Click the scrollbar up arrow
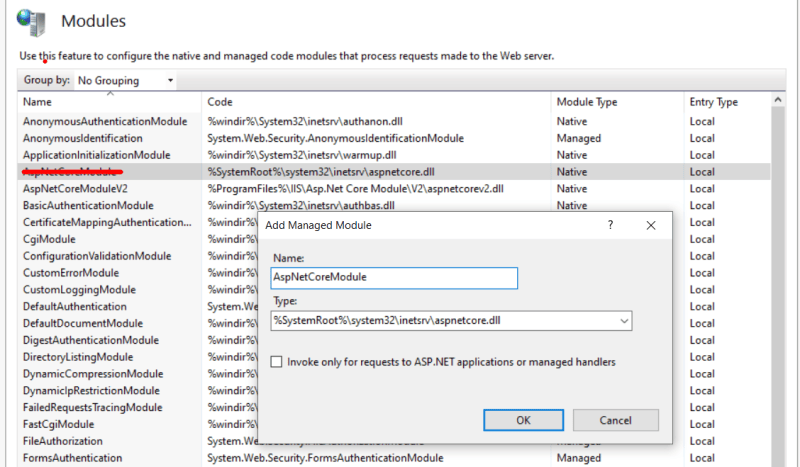This screenshot has width=800, height=467. (778, 100)
